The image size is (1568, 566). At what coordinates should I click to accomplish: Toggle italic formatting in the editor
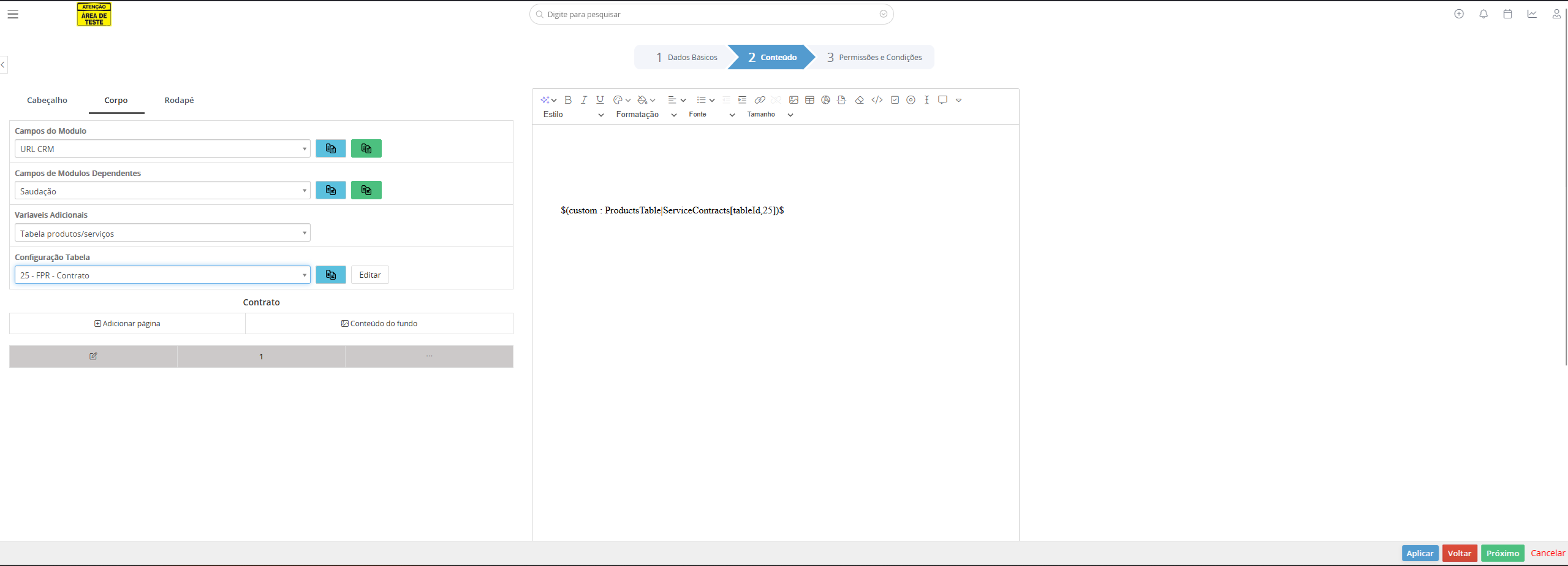[x=584, y=100]
